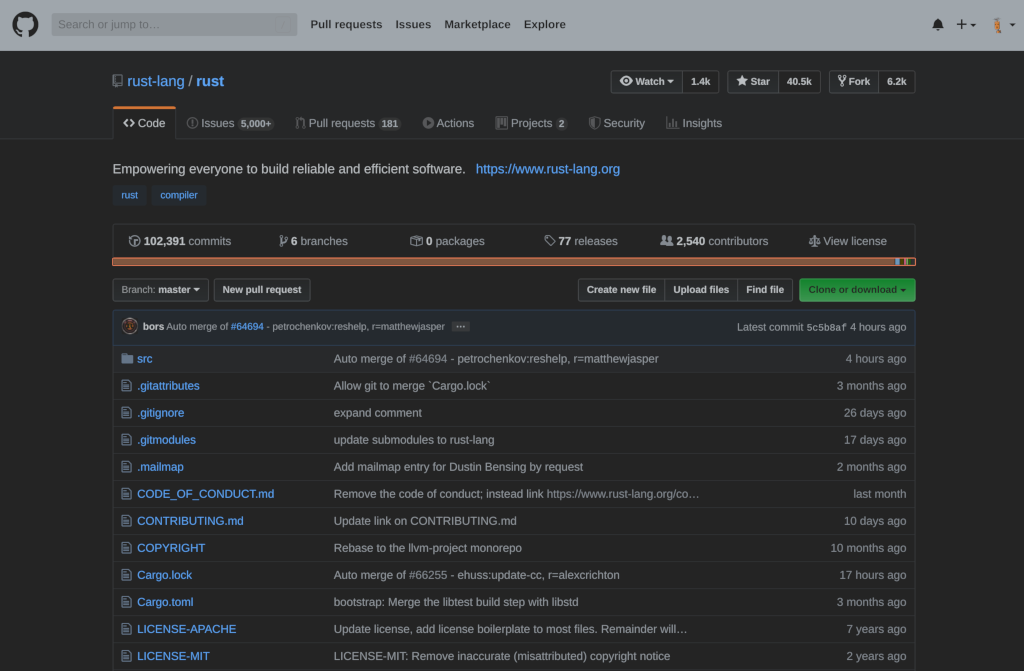Switch to the Security tab
This screenshot has height=671, width=1024.
click(x=616, y=123)
